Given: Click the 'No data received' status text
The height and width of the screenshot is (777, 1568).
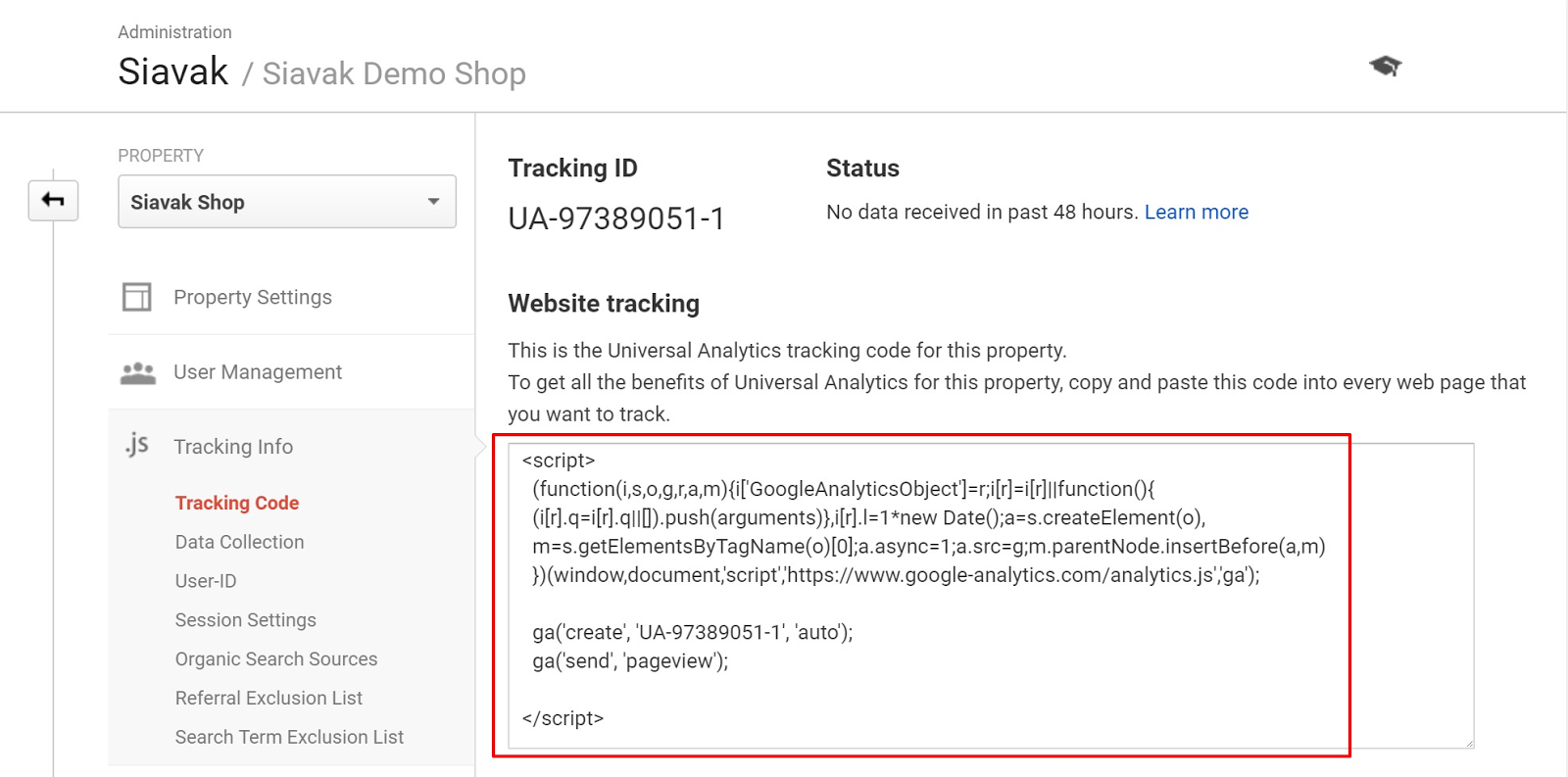Looking at the screenshot, I should click(x=982, y=212).
